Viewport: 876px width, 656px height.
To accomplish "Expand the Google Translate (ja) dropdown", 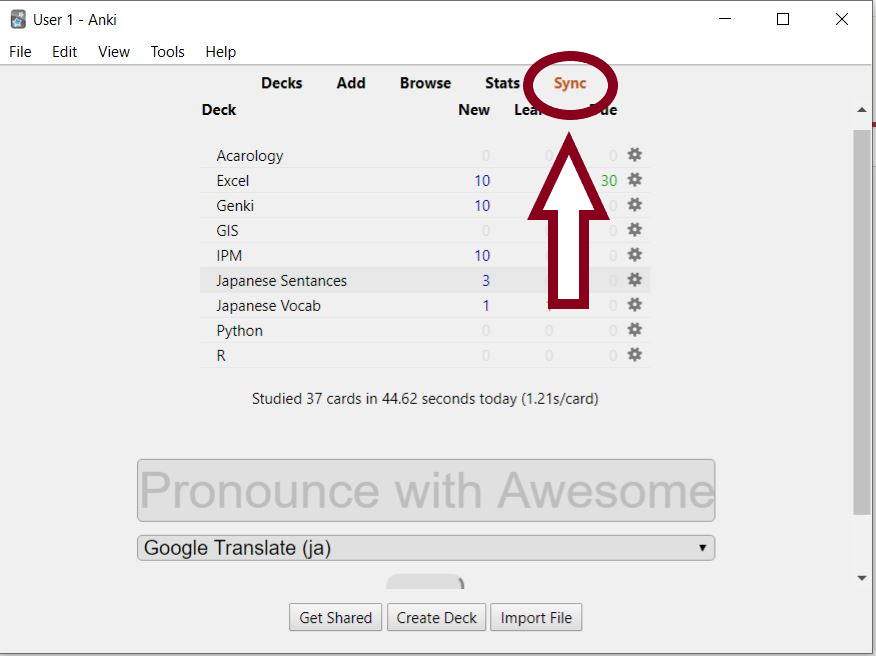I will 426,548.
